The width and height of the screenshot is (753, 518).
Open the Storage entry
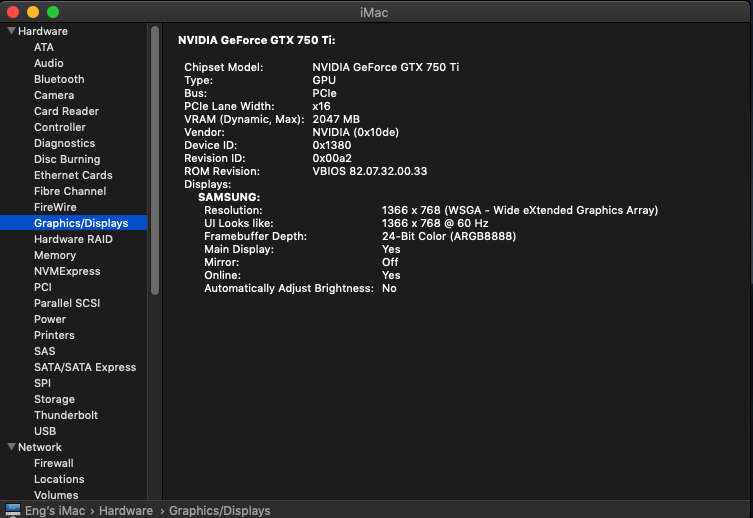point(54,399)
